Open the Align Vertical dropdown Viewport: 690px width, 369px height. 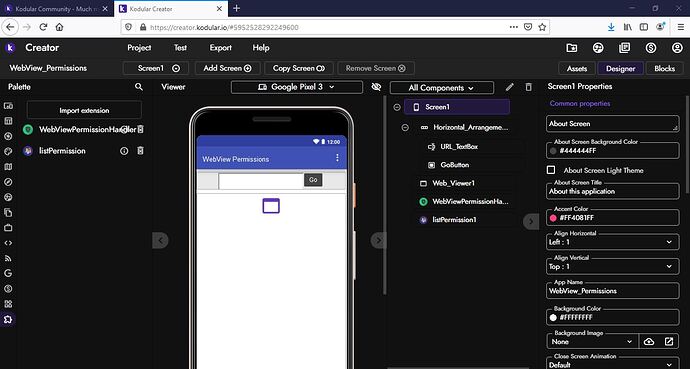613,267
